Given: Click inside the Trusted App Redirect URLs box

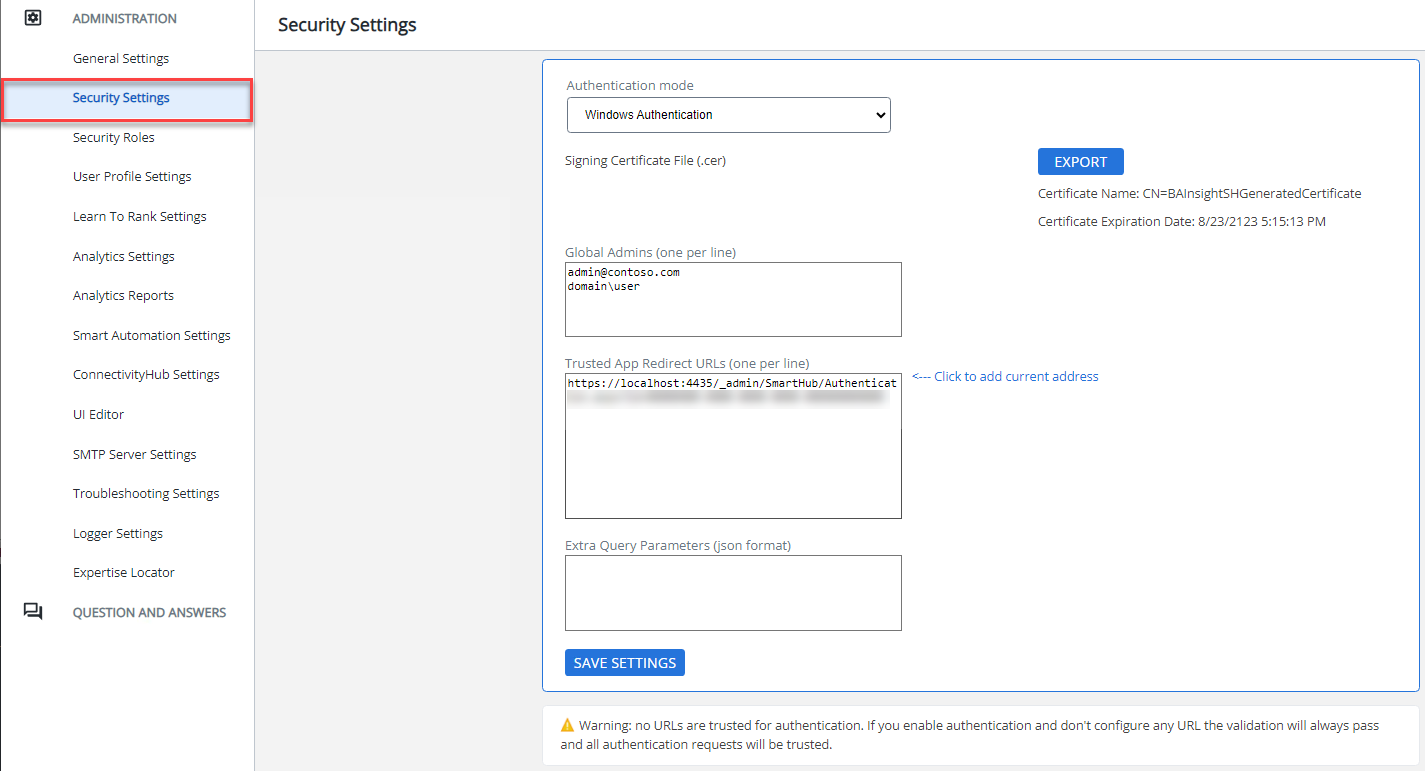Looking at the screenshot, I should click(x=733, y=460).
